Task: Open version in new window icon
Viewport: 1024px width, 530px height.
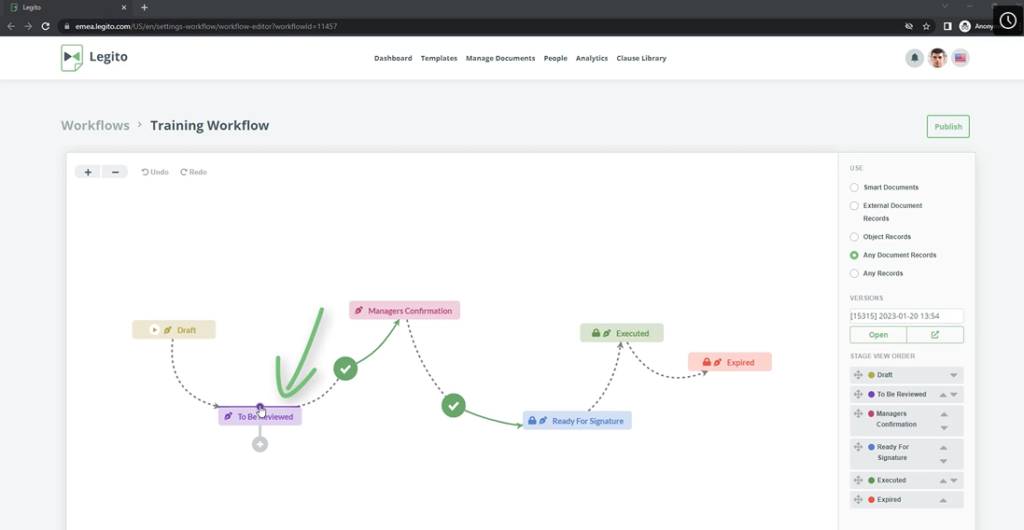Action: coord(935,335)
